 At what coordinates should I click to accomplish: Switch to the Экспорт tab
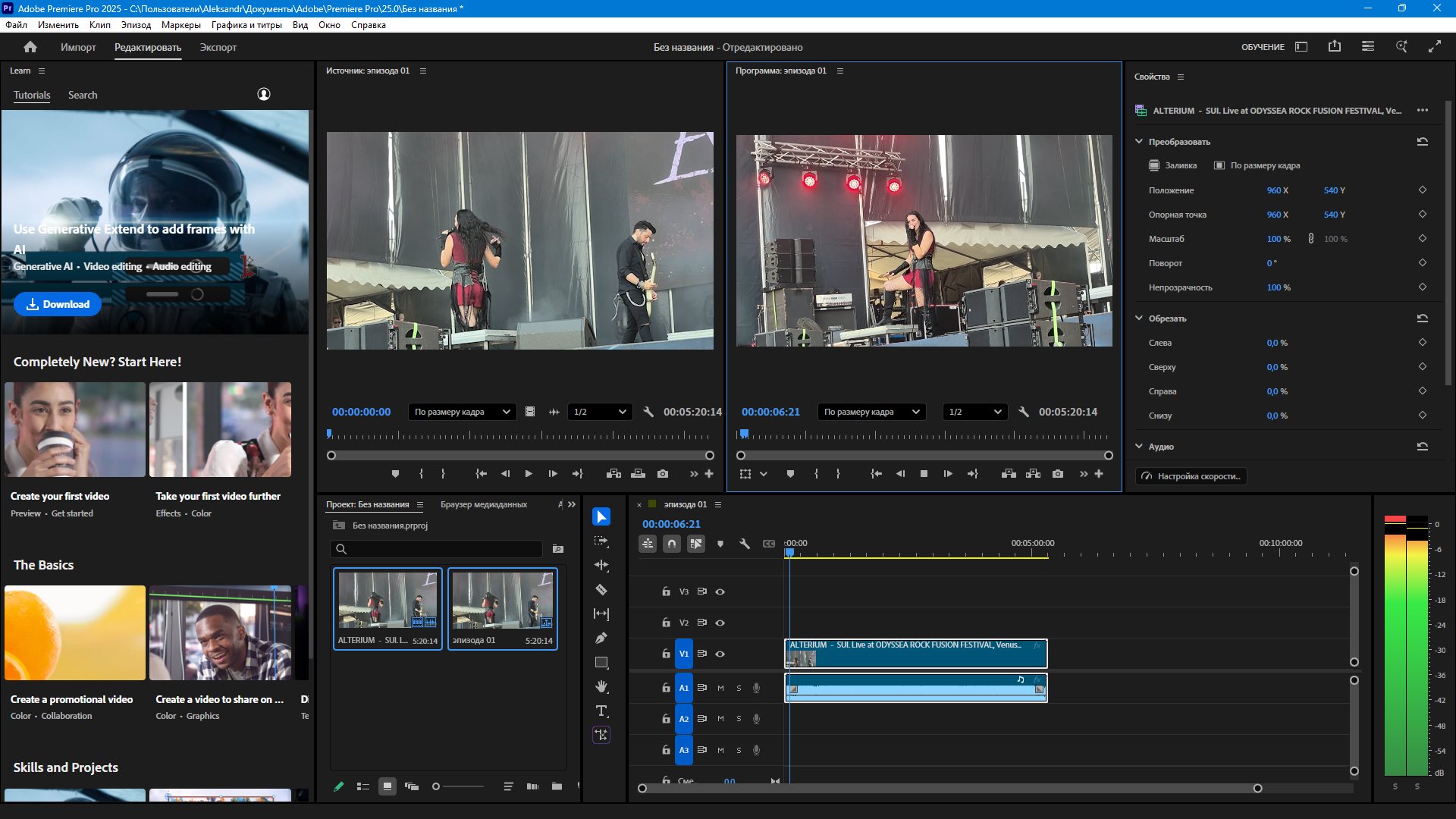tap(218, 47)
